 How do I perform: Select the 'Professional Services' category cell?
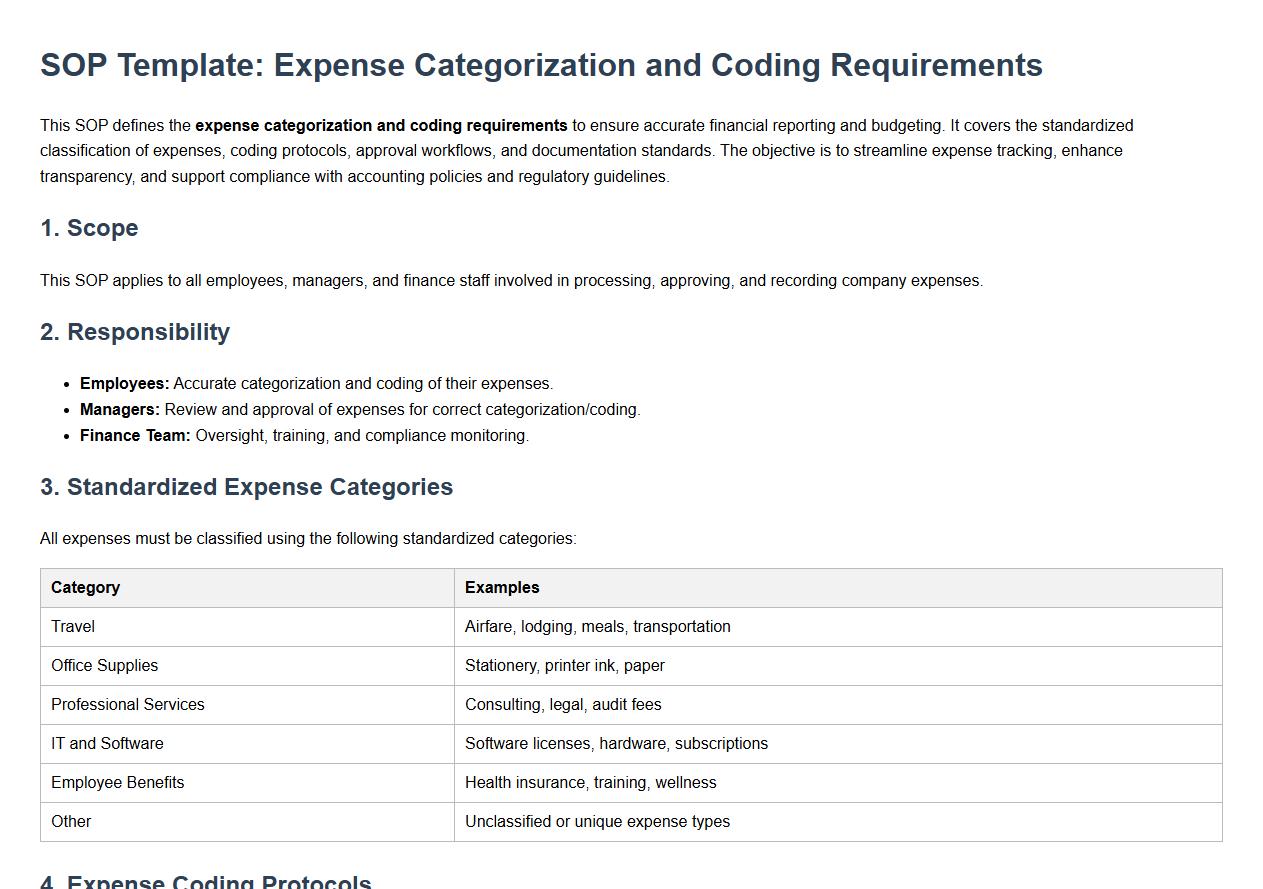click(x=128, y=705)
